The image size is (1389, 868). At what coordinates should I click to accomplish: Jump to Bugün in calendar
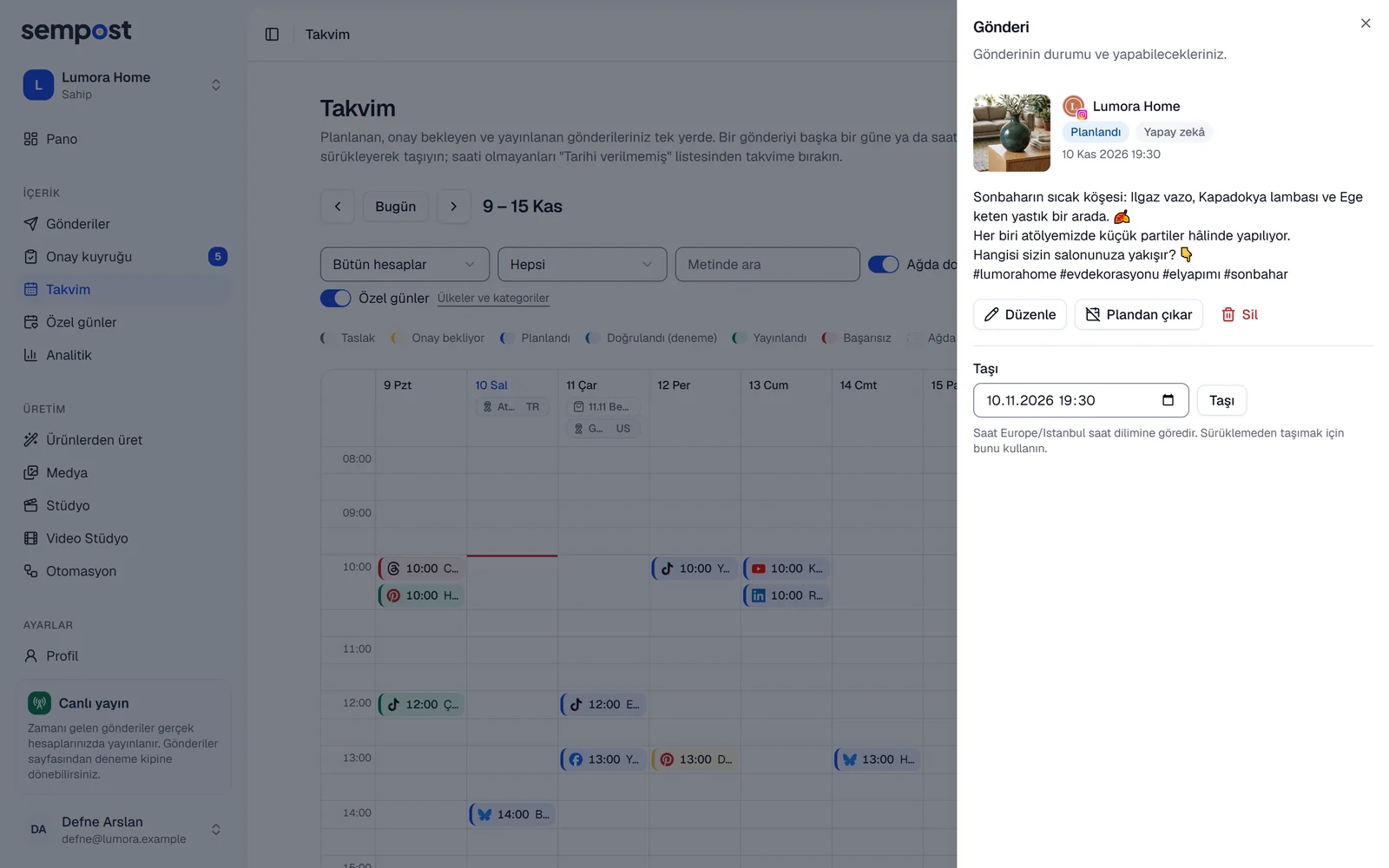click(396, 207)
